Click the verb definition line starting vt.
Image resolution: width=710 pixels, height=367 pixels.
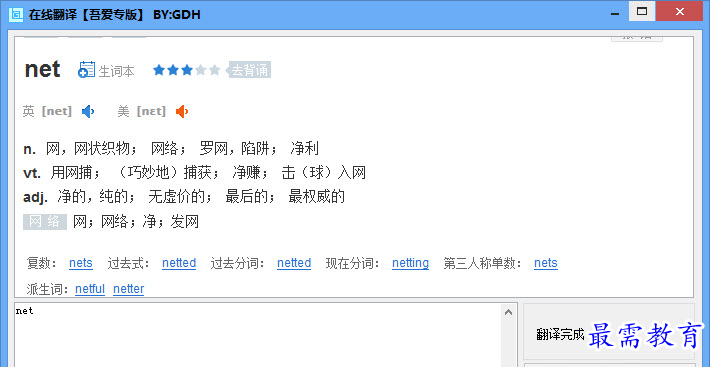tap(195, 172)
